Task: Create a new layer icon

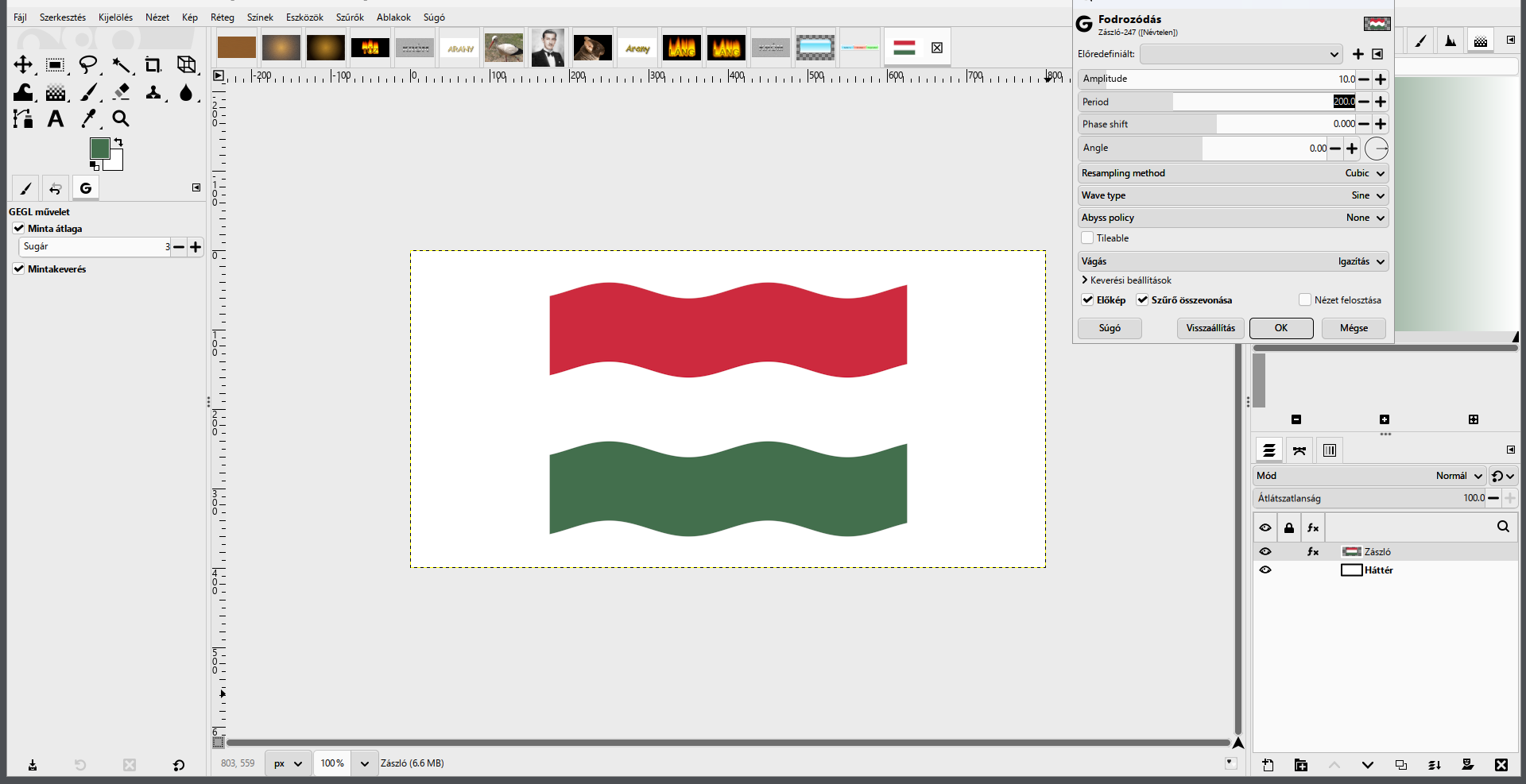Action: pos(1268,765)
